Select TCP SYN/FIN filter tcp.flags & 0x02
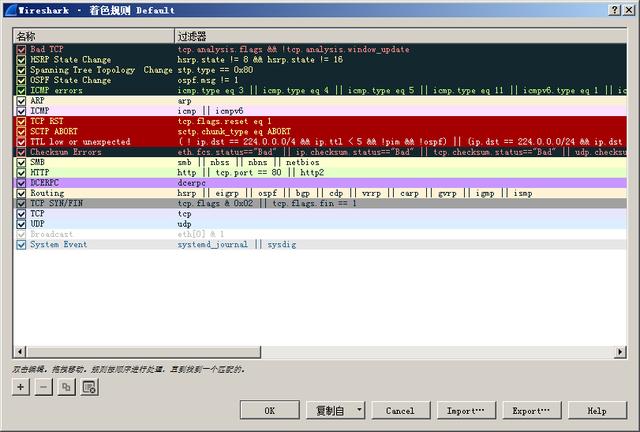 (x=267, y=203)
